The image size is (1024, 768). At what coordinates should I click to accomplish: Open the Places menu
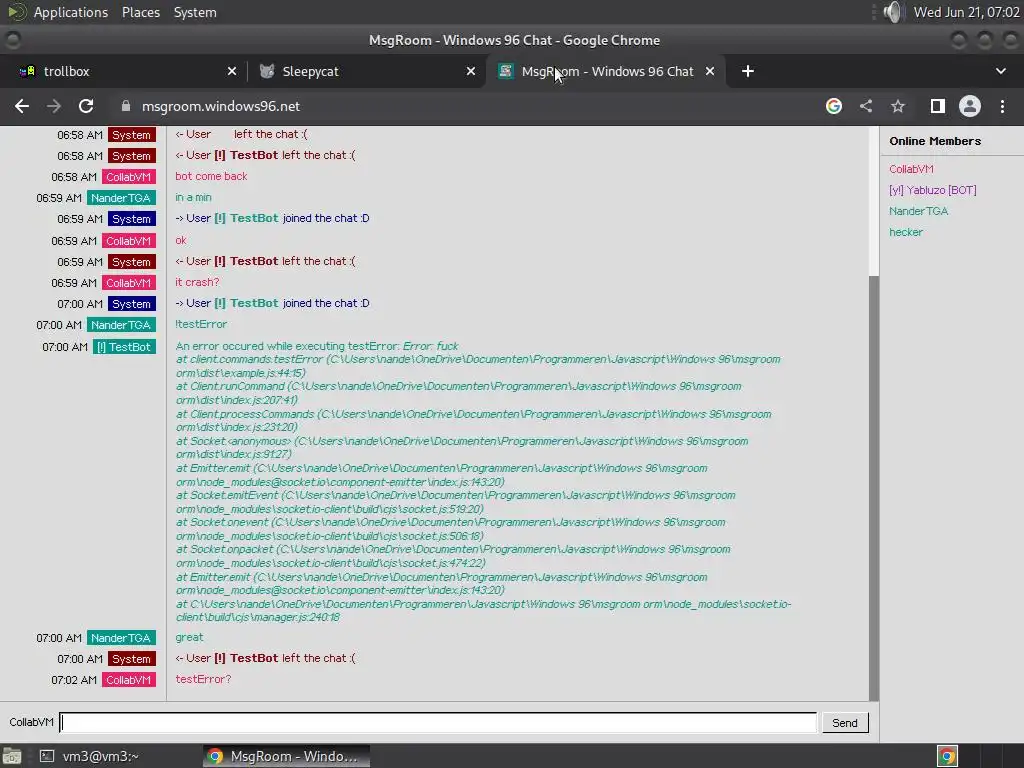pos(140,12)
